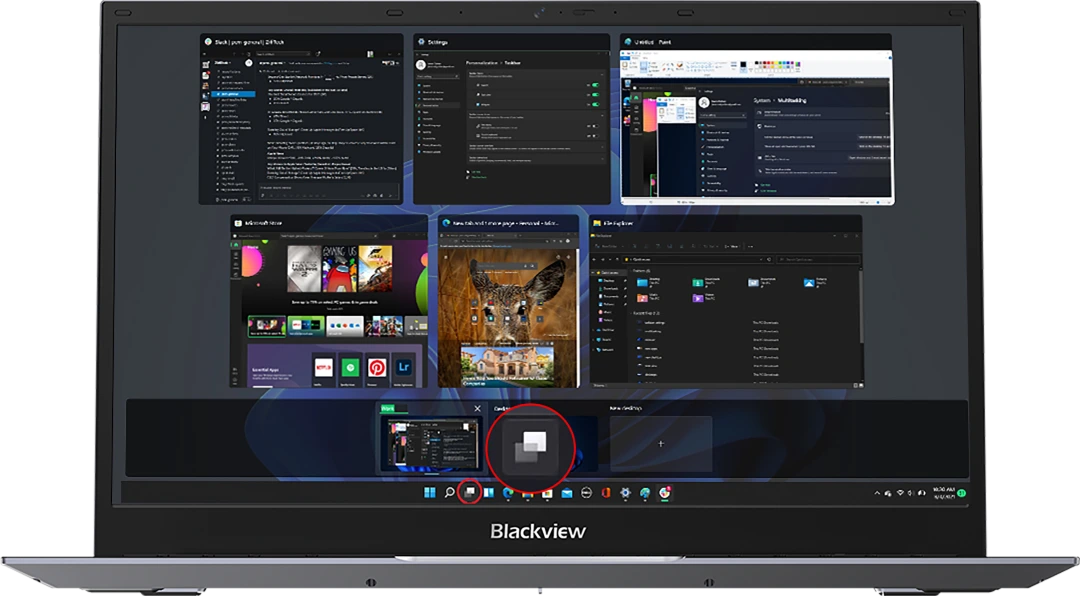Add a New desktop with plus tile
This screenshot has width=1080, height=596.
click(660, 443)
